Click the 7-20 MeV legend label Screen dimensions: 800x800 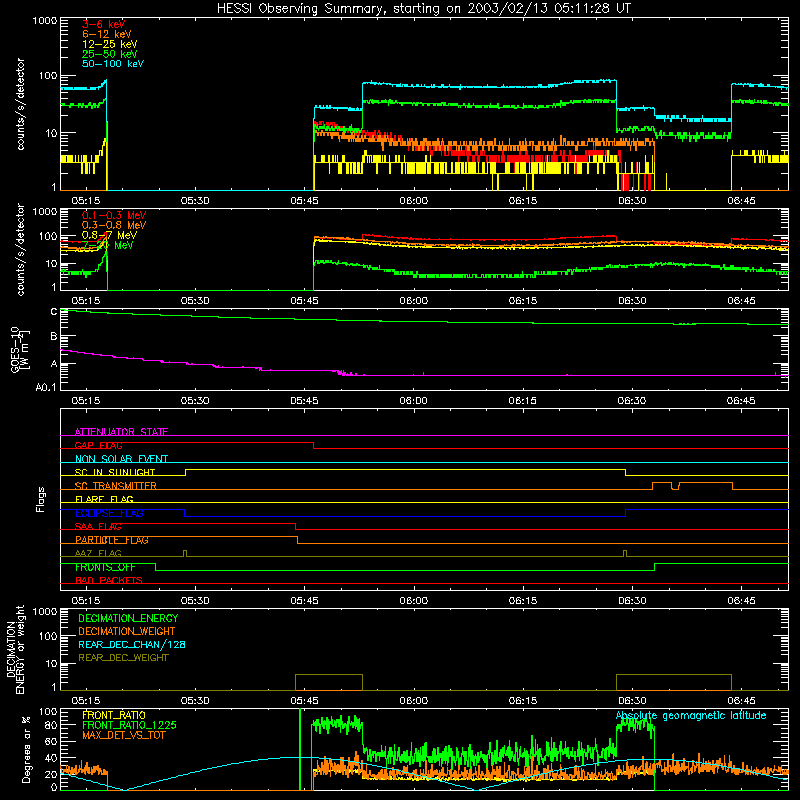pyautogui.click(x=108, y=245)
